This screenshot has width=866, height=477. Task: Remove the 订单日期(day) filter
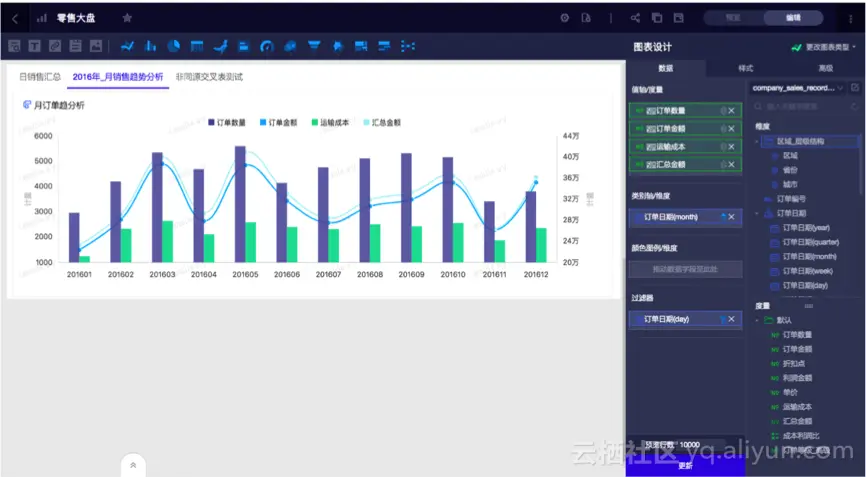pyautogui.click(x=731, y=319)
